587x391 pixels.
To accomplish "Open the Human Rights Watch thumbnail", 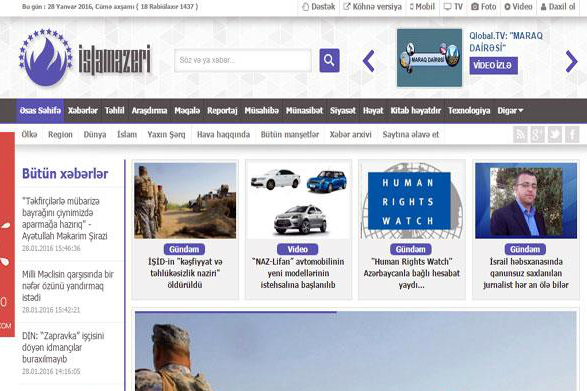I will (412, 200).
